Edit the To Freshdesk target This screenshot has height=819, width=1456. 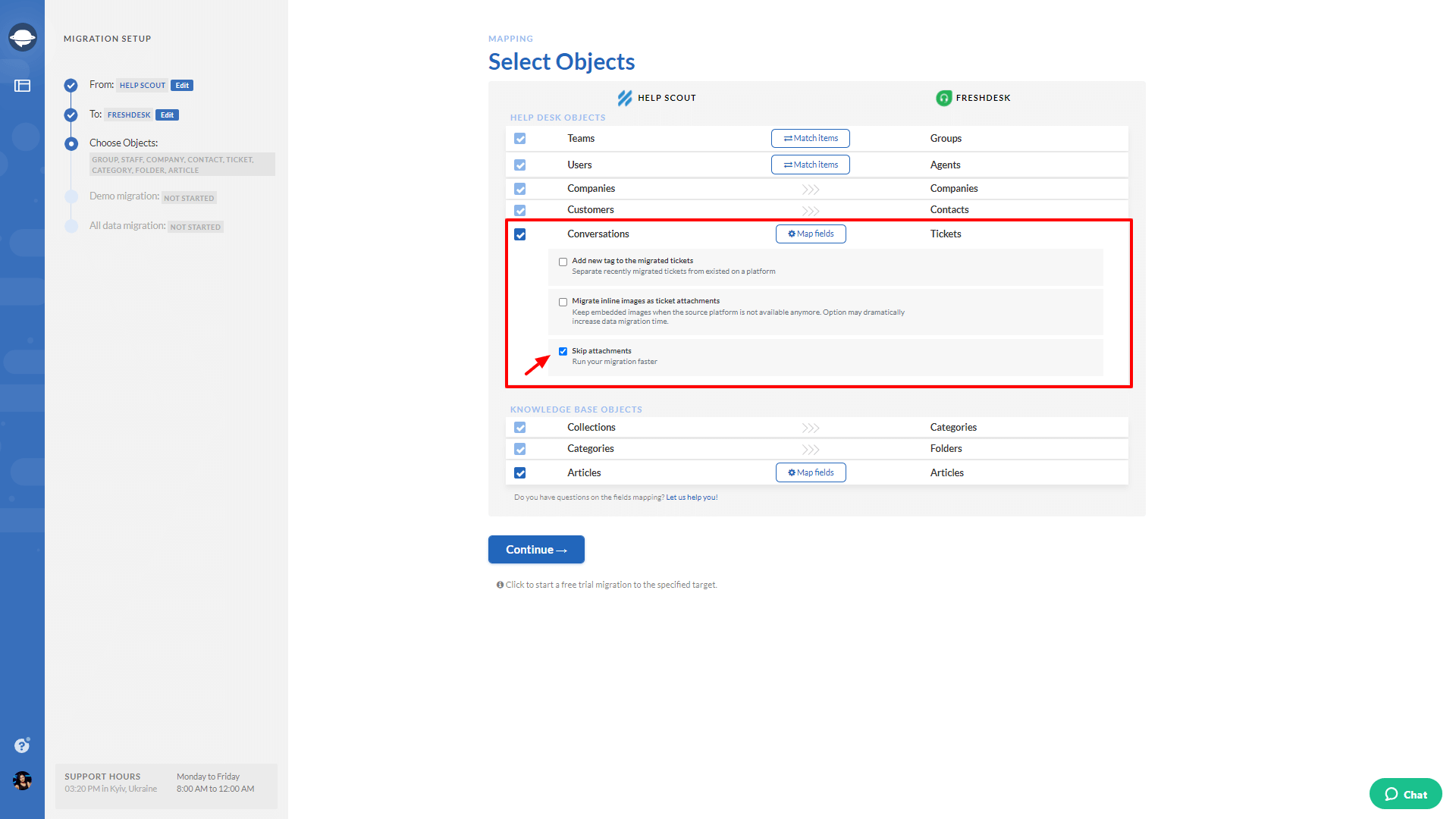coord(167,115)
